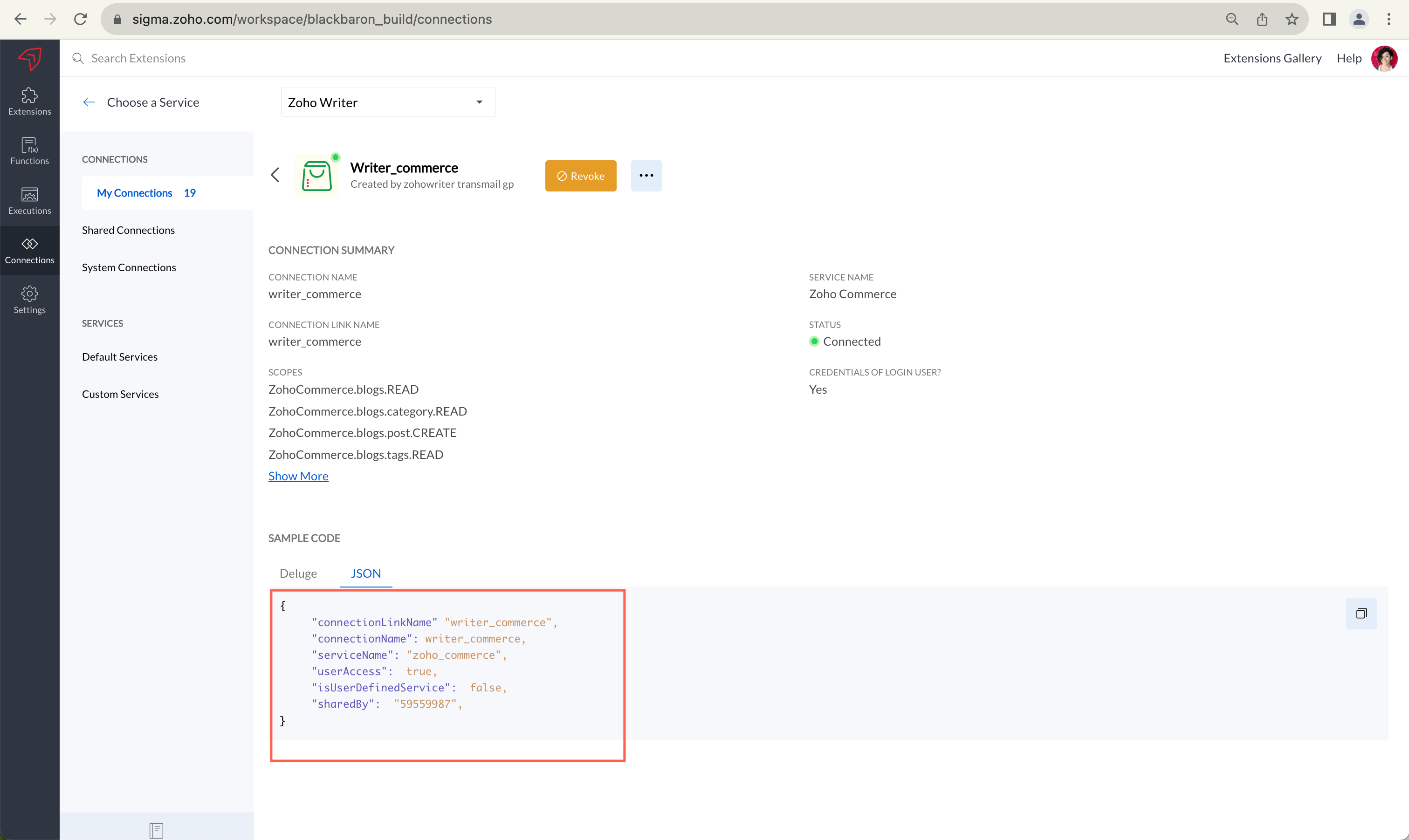The height and width of the screenshot is (840, 1409).
Task: Copy the sample code with copy icon
Action: pos(1361,613)
